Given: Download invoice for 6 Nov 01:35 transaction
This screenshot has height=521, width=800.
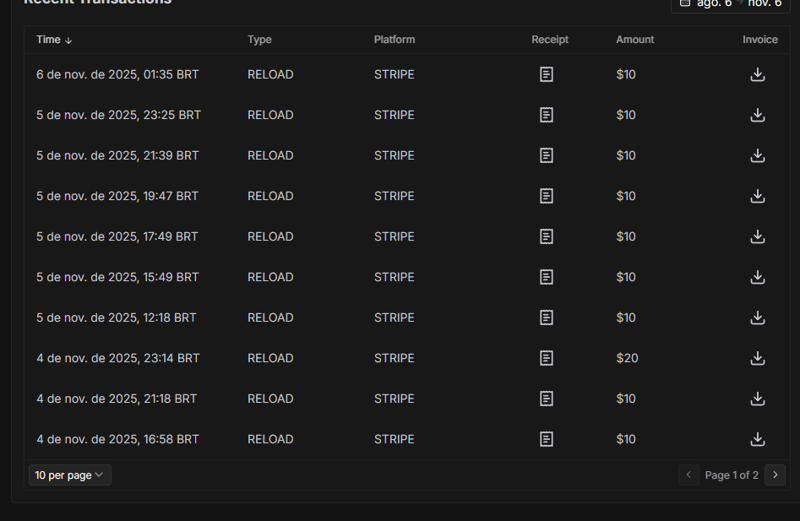Looking at the screenshot, I should point(758,74).
